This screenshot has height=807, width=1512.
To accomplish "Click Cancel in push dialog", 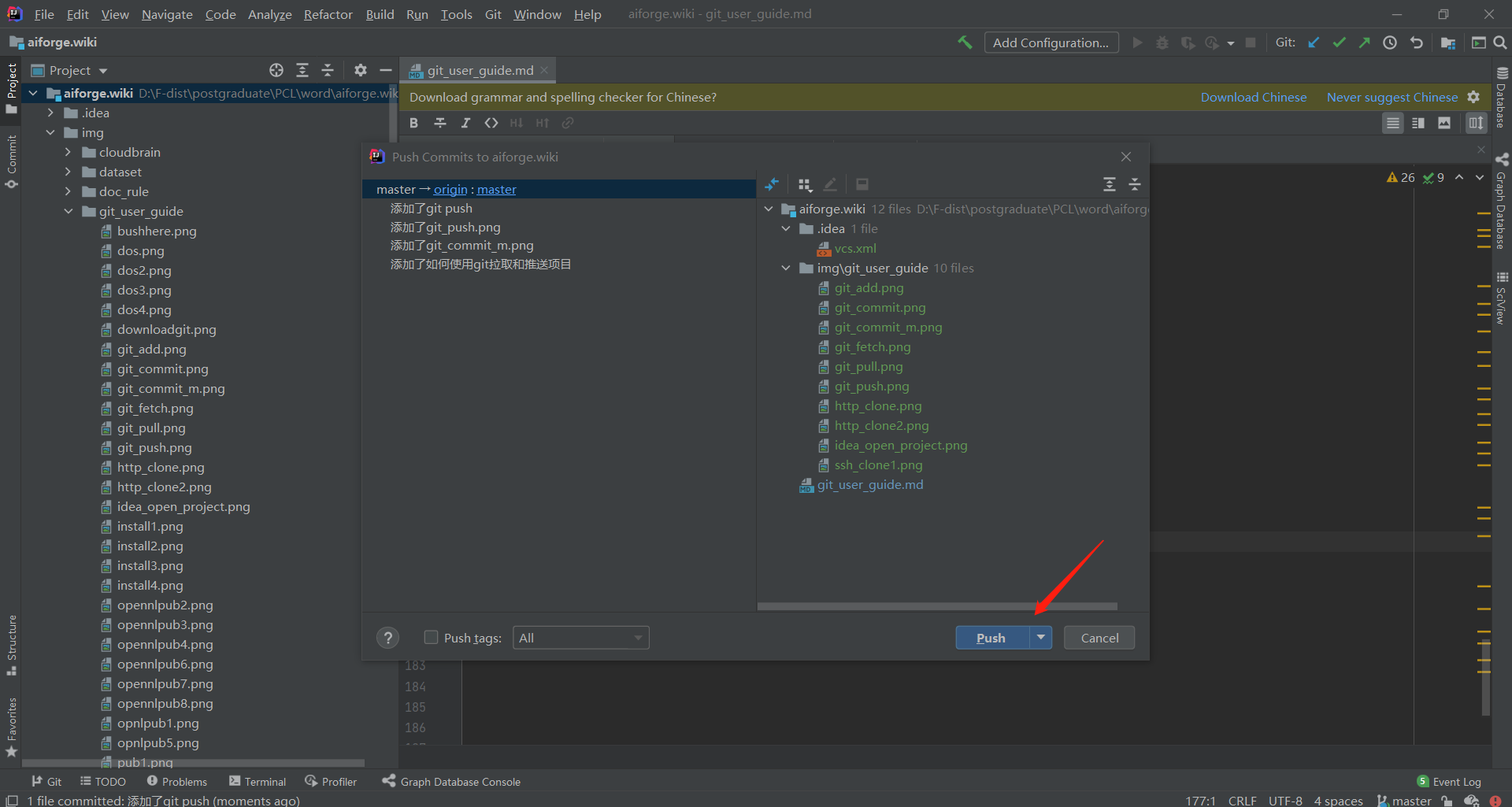I will click(x=1099, y=638).
